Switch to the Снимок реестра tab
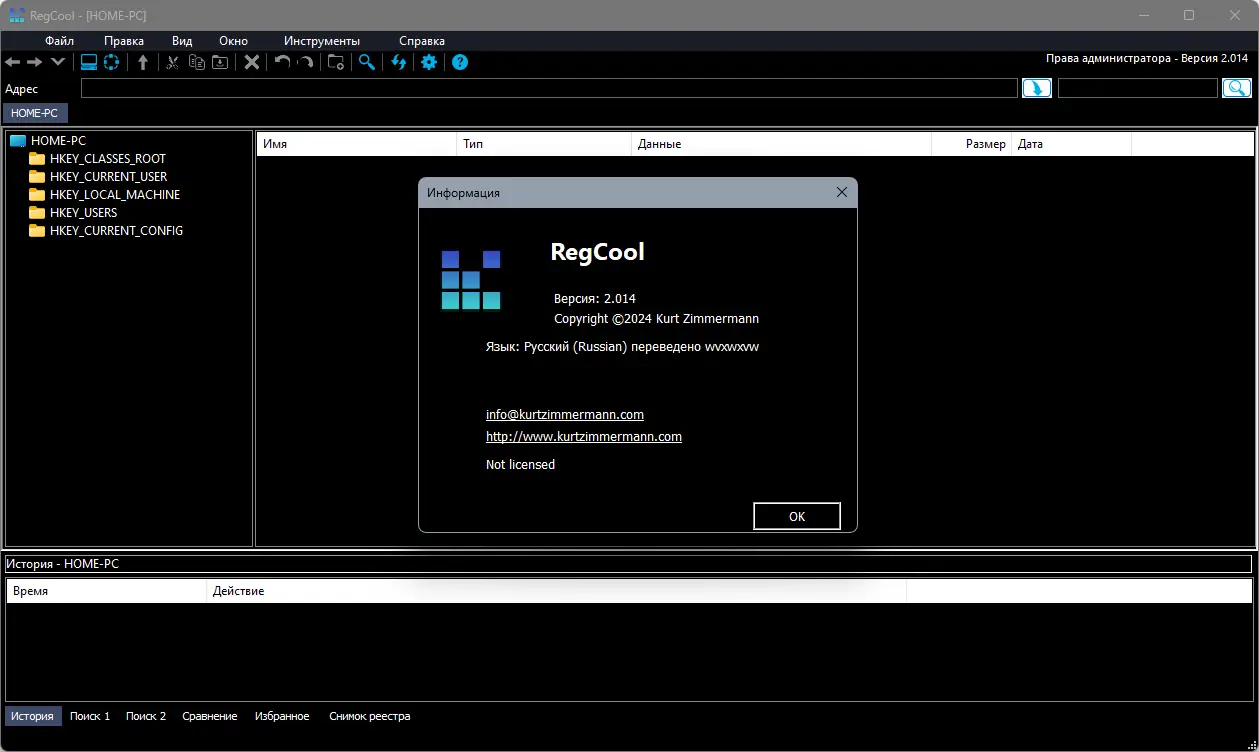The width and height of the screenshot is (1259, 752). [x=370, y=716]
